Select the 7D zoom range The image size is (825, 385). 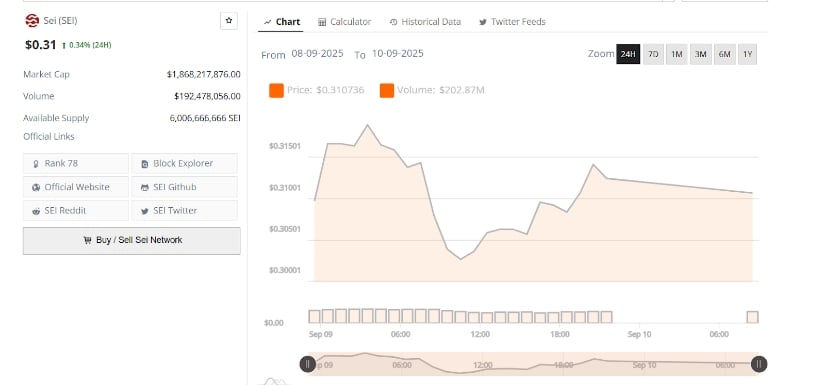coord(653,54)
